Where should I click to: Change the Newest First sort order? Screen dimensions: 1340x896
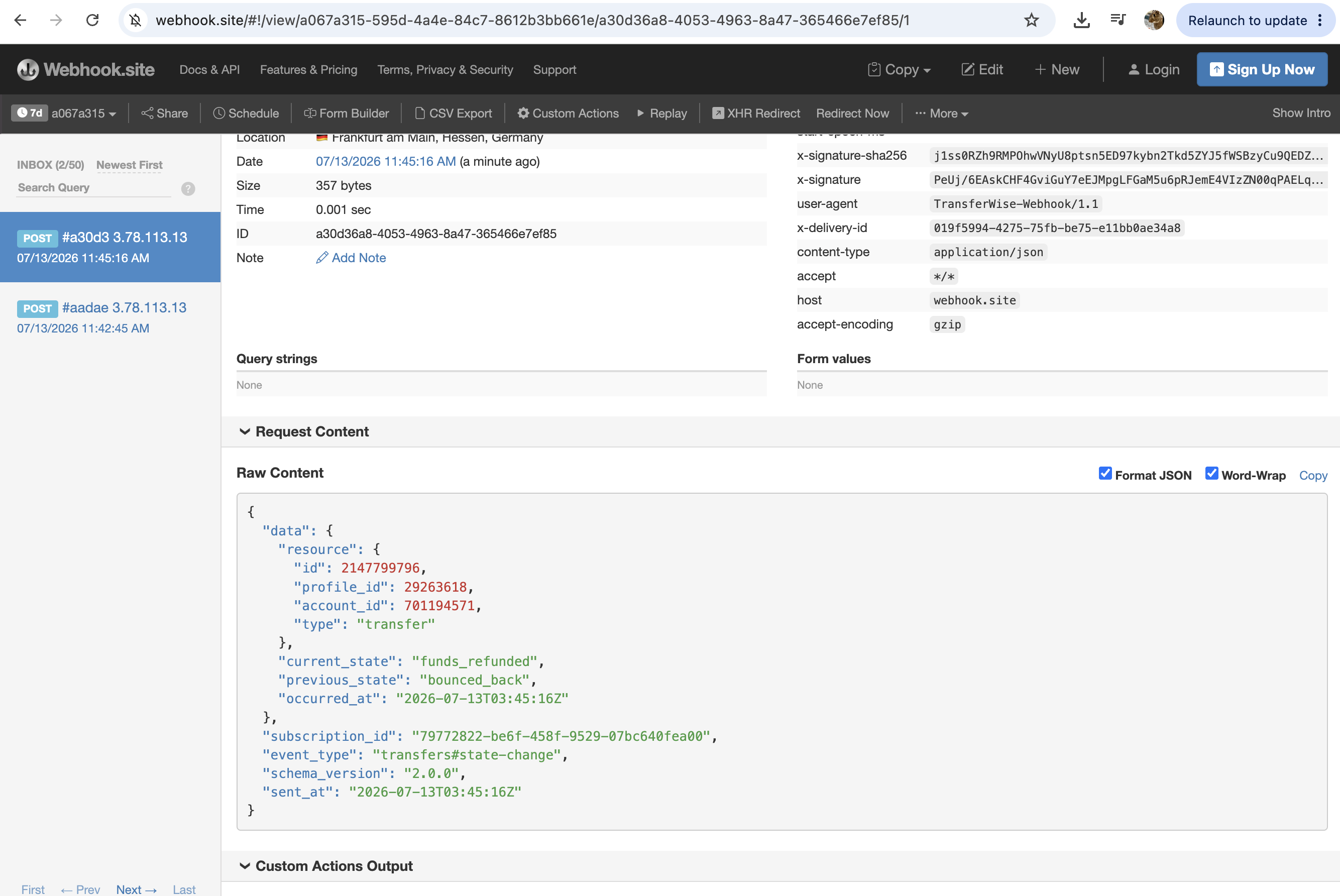click(x=129, y=165)
